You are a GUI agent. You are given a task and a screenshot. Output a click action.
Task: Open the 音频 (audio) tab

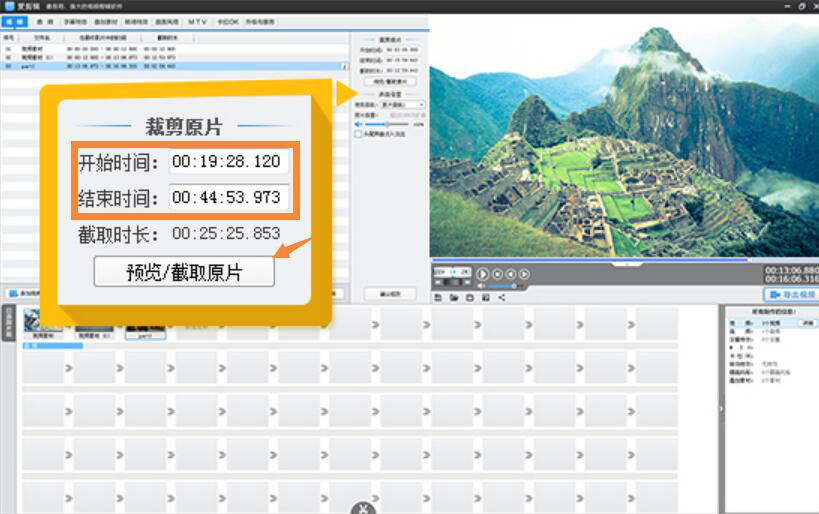coord(44,20)
